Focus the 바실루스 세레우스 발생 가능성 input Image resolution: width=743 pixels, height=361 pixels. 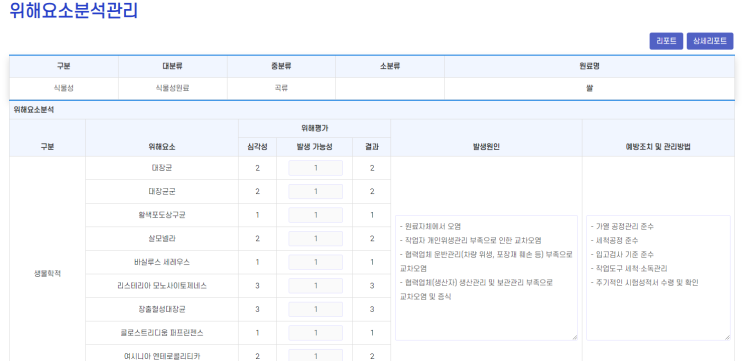(316, 262)
